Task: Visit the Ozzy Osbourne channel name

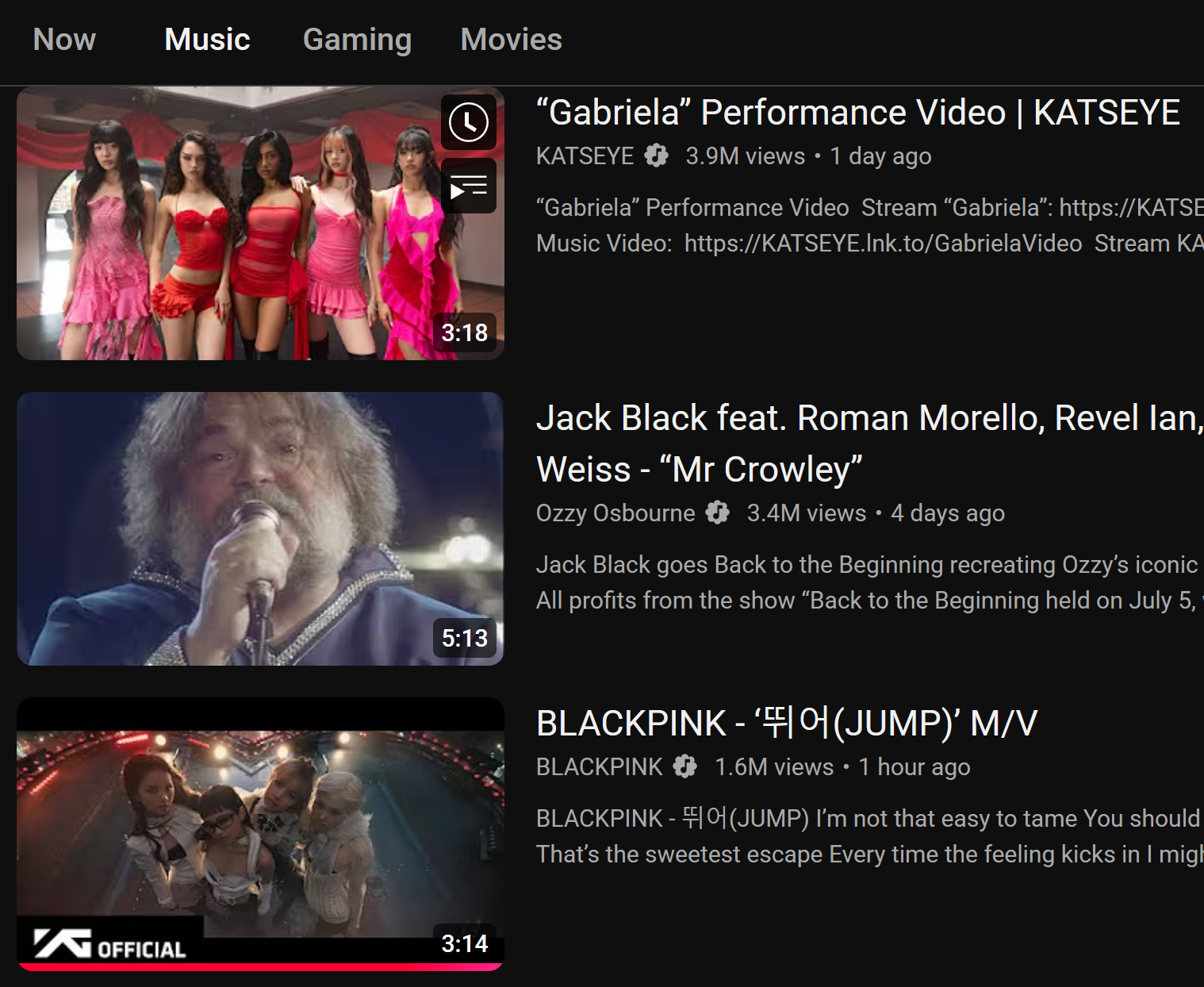Action: click(615, 513)
